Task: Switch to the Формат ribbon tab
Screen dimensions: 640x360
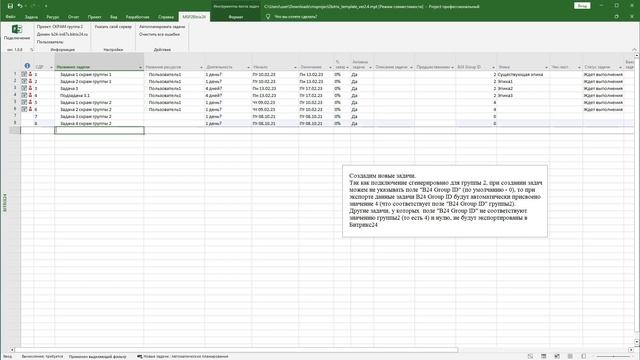Action: (x=236, y=17)
